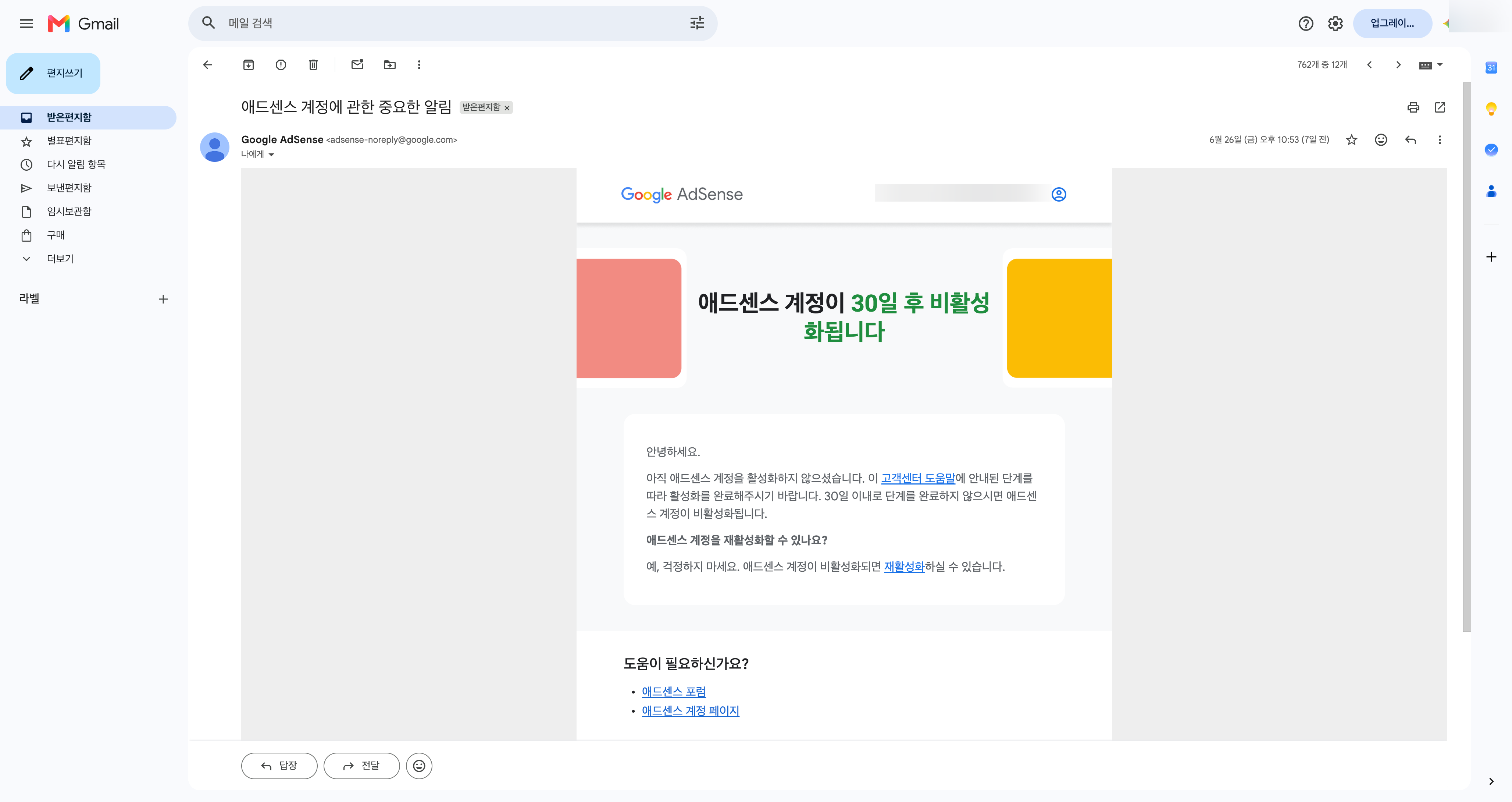
Task: Click 편지쓰기 compose button
Action: pos(53,73)
